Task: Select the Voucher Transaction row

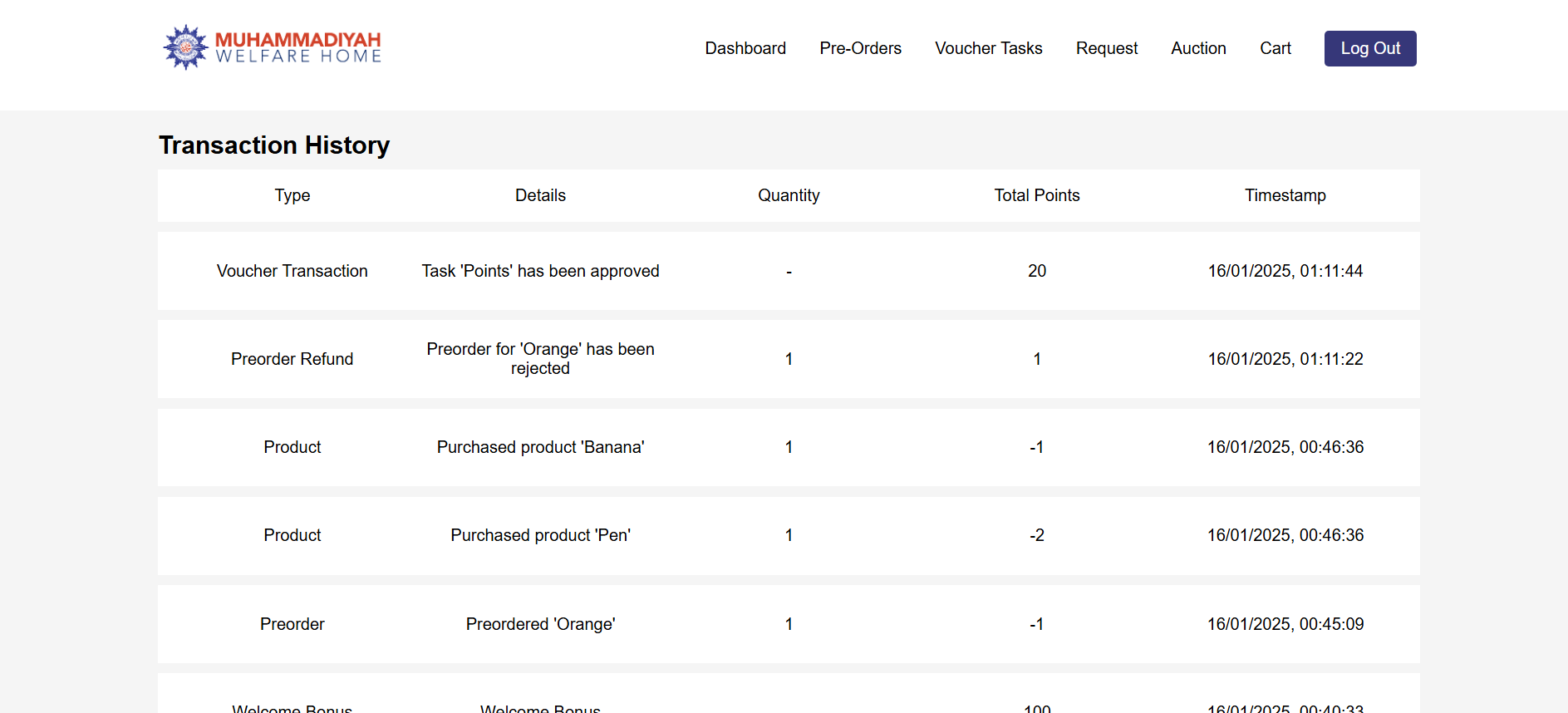Action: (292, 271)
